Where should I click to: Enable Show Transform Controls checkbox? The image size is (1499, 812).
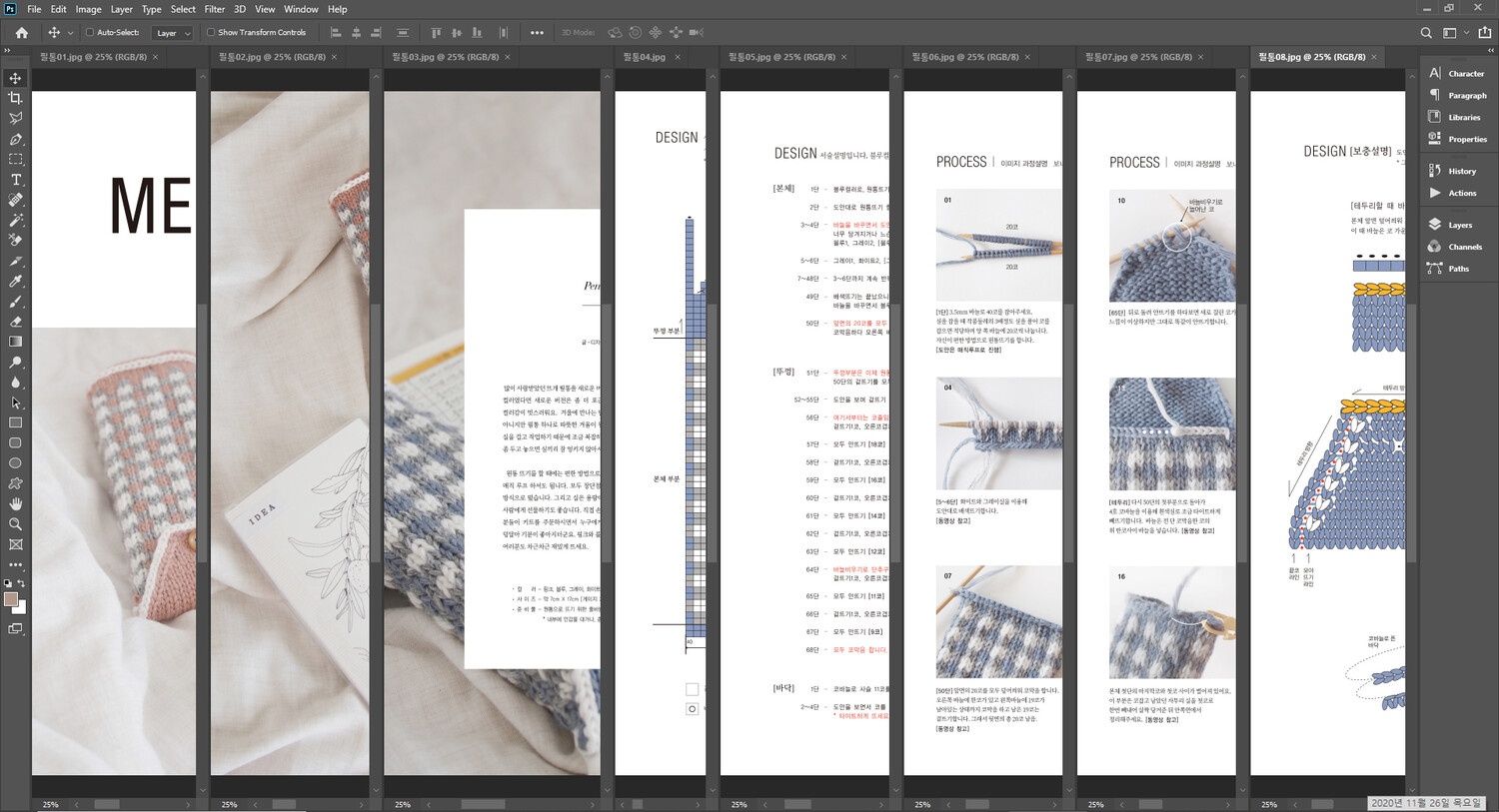point(211,33)
